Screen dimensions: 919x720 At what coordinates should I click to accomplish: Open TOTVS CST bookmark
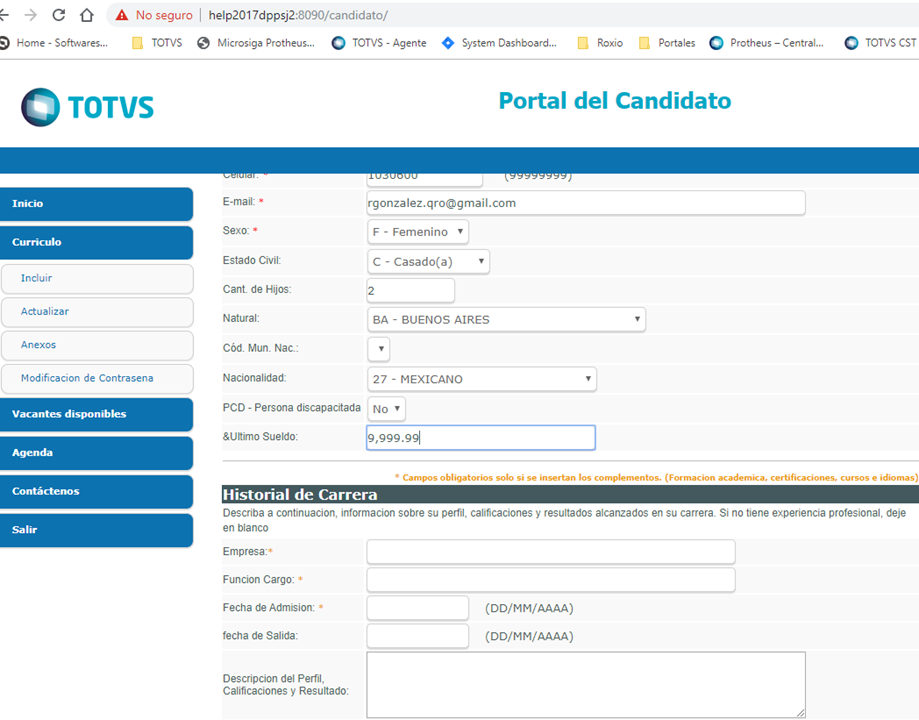tap(880, 43)
